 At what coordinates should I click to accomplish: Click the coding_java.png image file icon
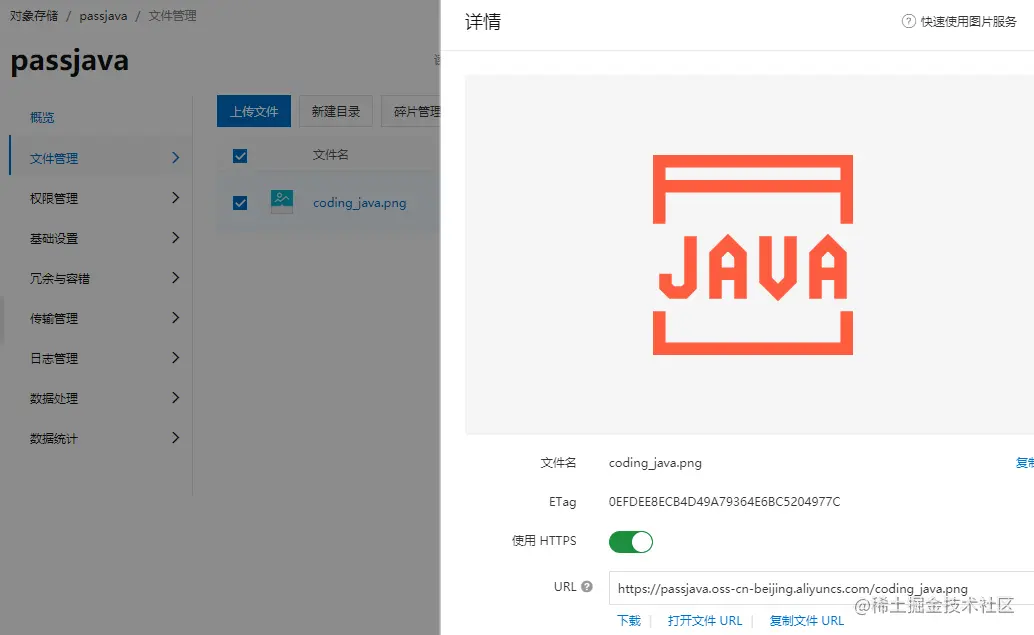(282, 201)
